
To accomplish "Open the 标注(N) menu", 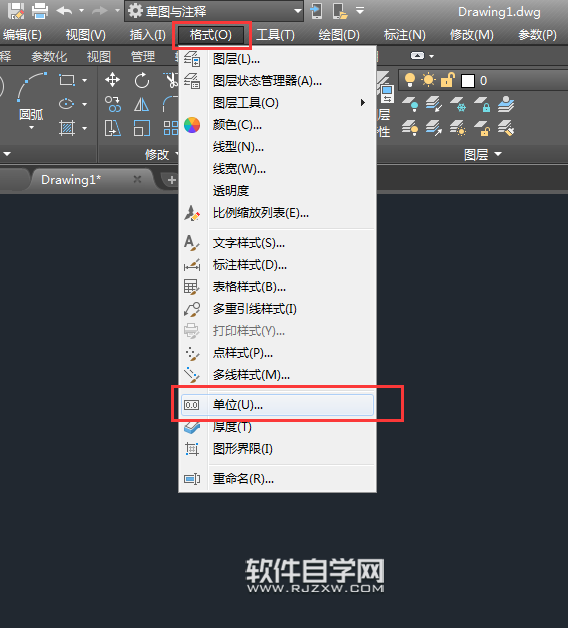I will (x=405, y=35).
